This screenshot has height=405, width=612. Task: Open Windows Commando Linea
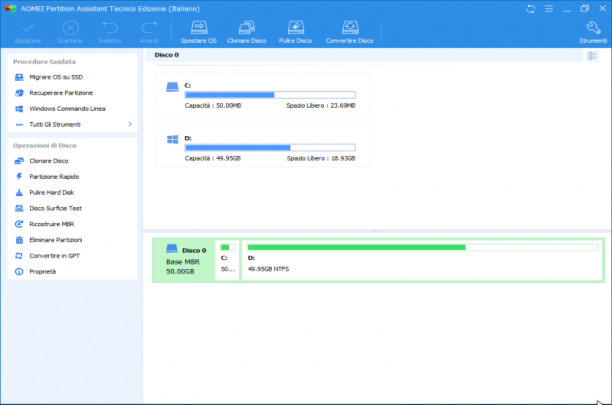click(68, 109)
